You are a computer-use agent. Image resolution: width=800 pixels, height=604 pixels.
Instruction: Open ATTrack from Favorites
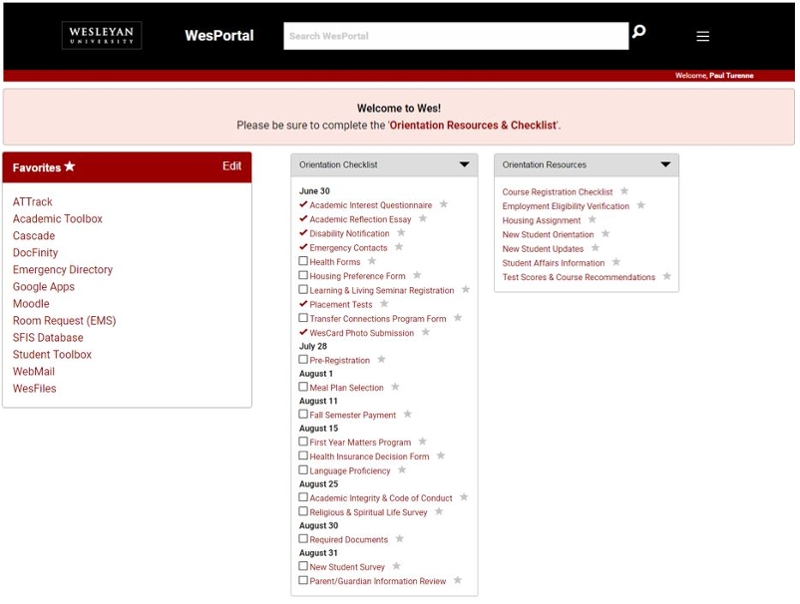[x=33, y=202]
